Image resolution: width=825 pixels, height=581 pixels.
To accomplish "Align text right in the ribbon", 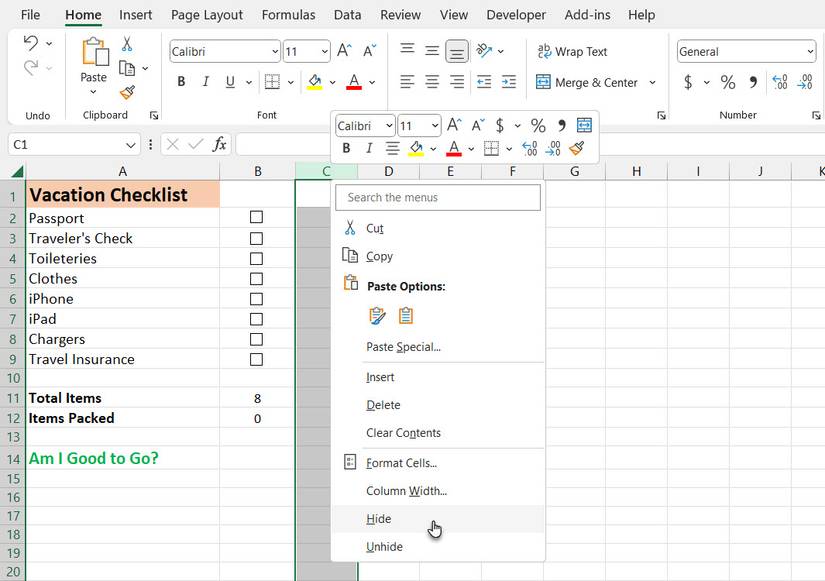I will coord(457,82).
